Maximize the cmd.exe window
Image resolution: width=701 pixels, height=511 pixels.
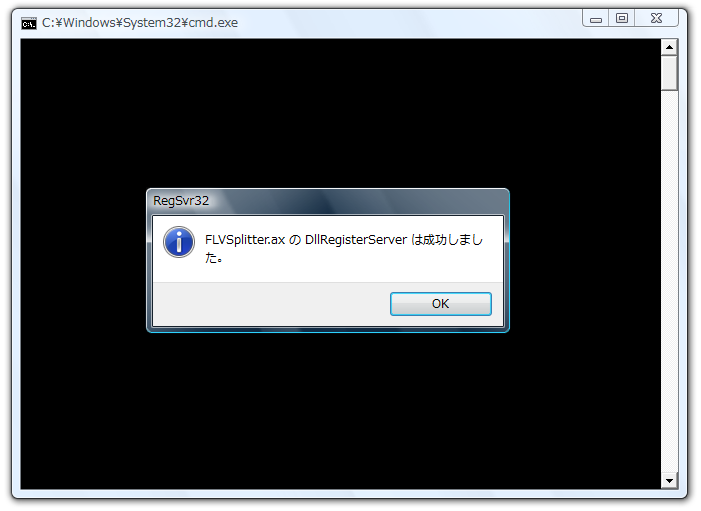coord(621,18)
